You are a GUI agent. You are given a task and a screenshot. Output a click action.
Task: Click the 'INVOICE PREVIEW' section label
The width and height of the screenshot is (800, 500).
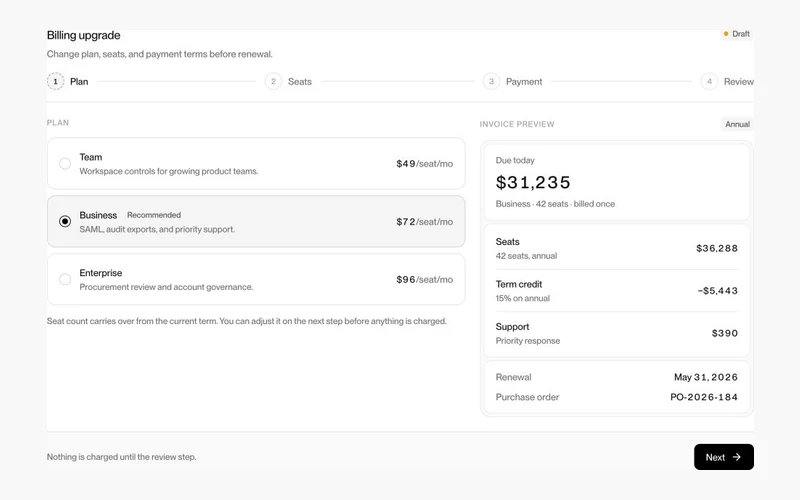pyautogui.click(x=517, y=124)
